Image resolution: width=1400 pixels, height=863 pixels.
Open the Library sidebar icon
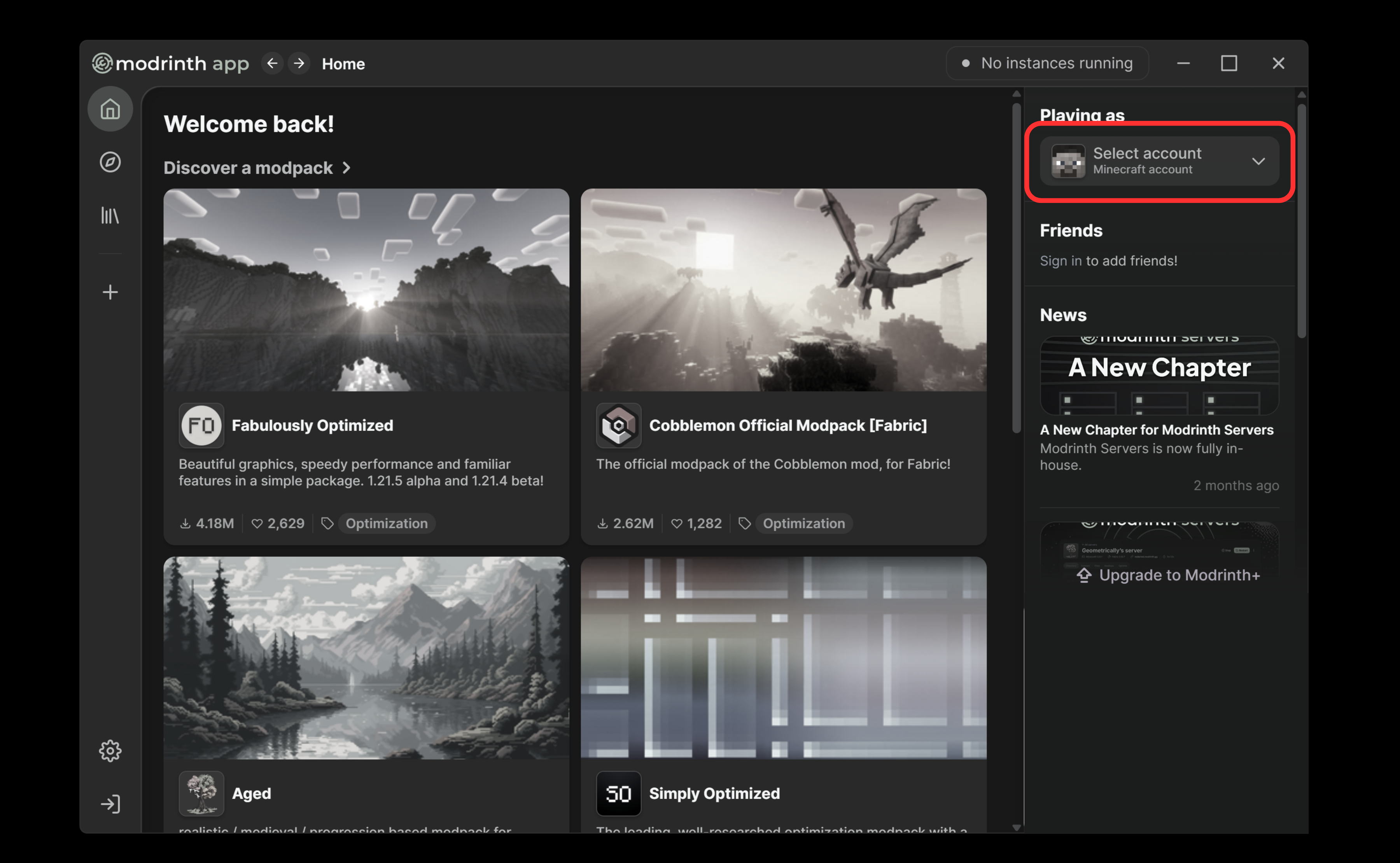(x=110, y=215)
